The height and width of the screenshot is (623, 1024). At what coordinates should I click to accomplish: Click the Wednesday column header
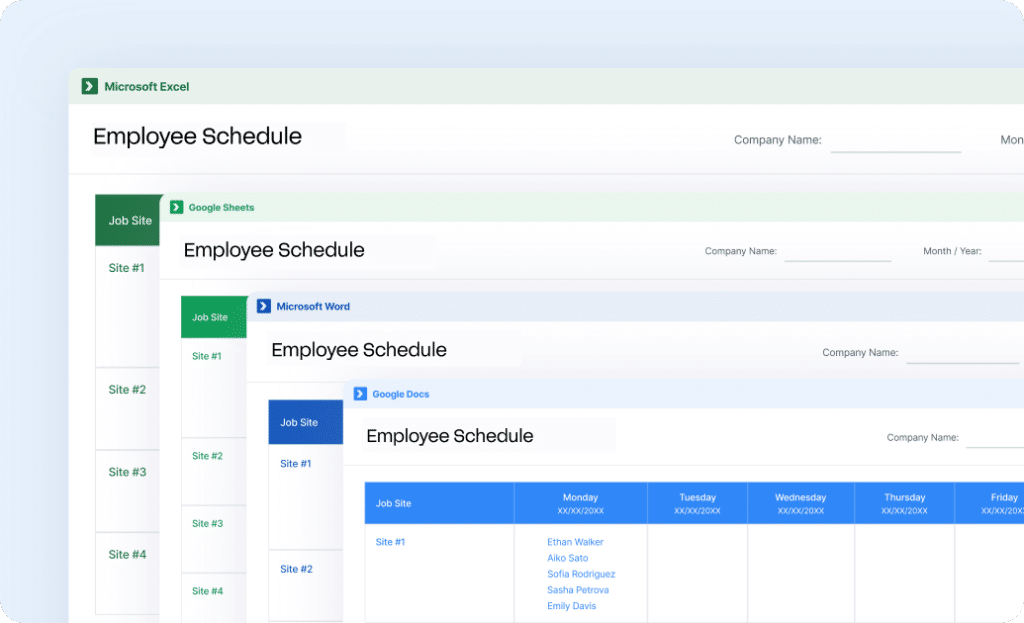pos(801,503)
